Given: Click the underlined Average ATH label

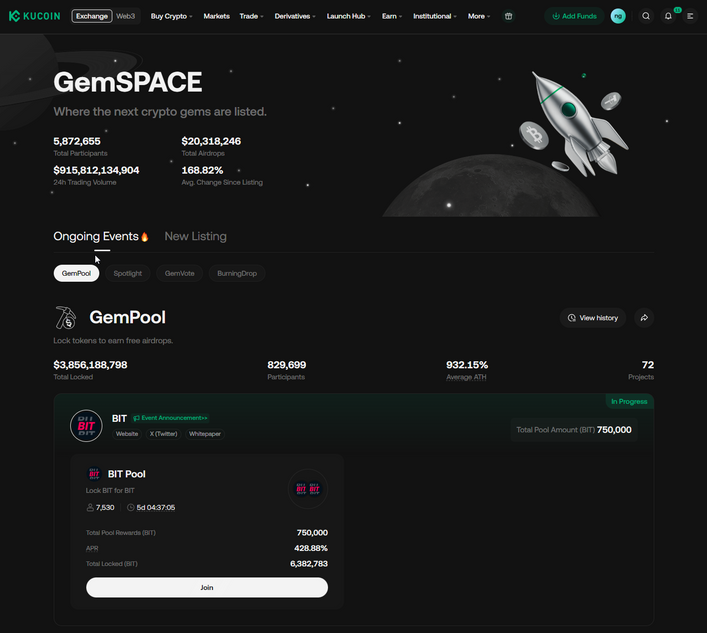Looking at the screenshot, I should 466,377.
